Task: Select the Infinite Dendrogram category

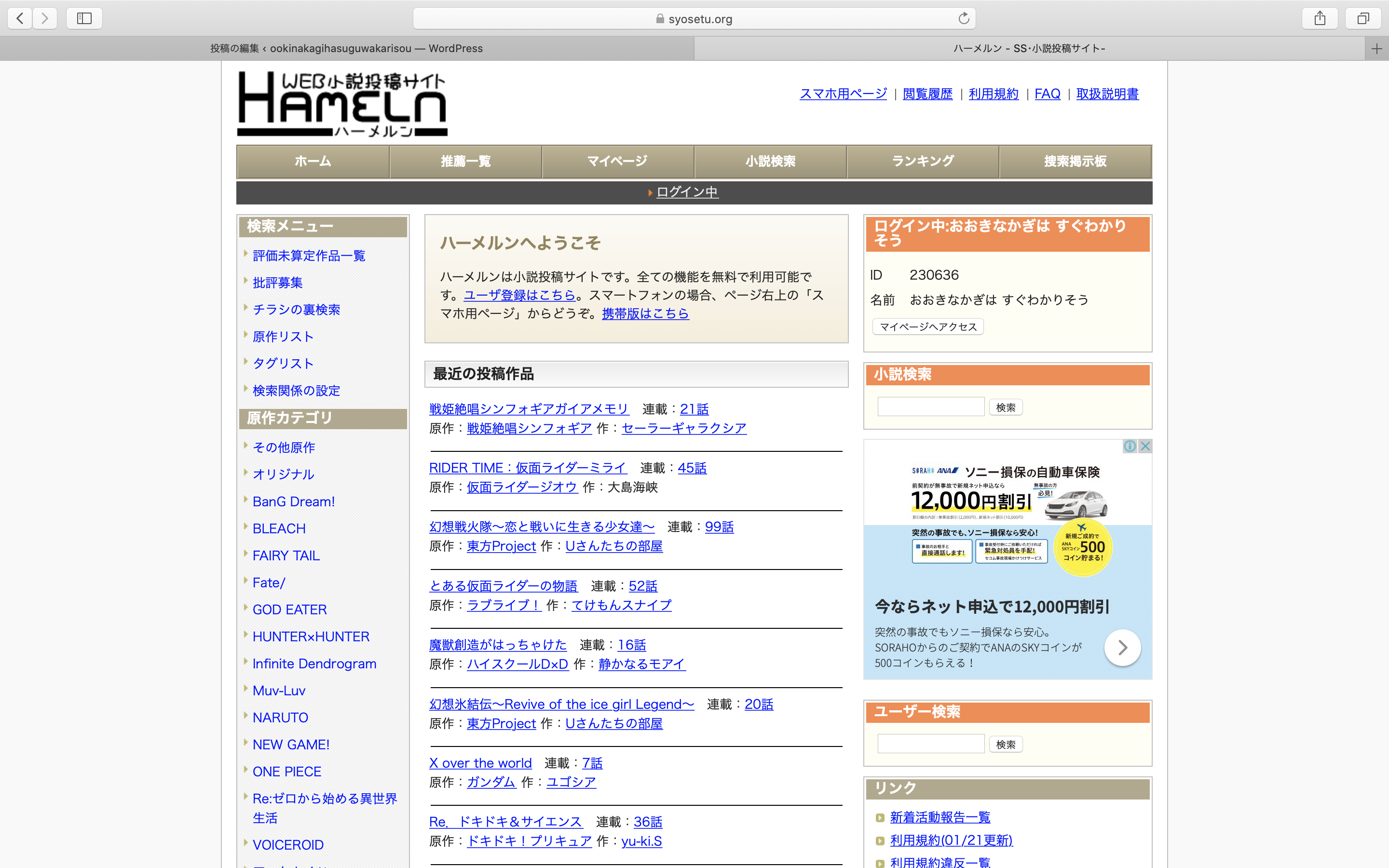Action: pyautogui.click(x=314, y=664)
